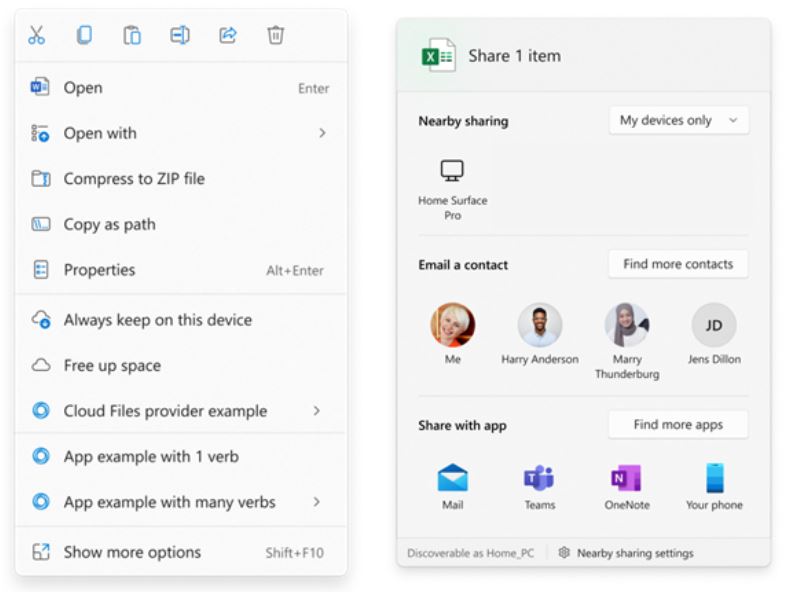Expand App example with many verbs
Screen dimensions: 798x592
click(x=181, y=502)
